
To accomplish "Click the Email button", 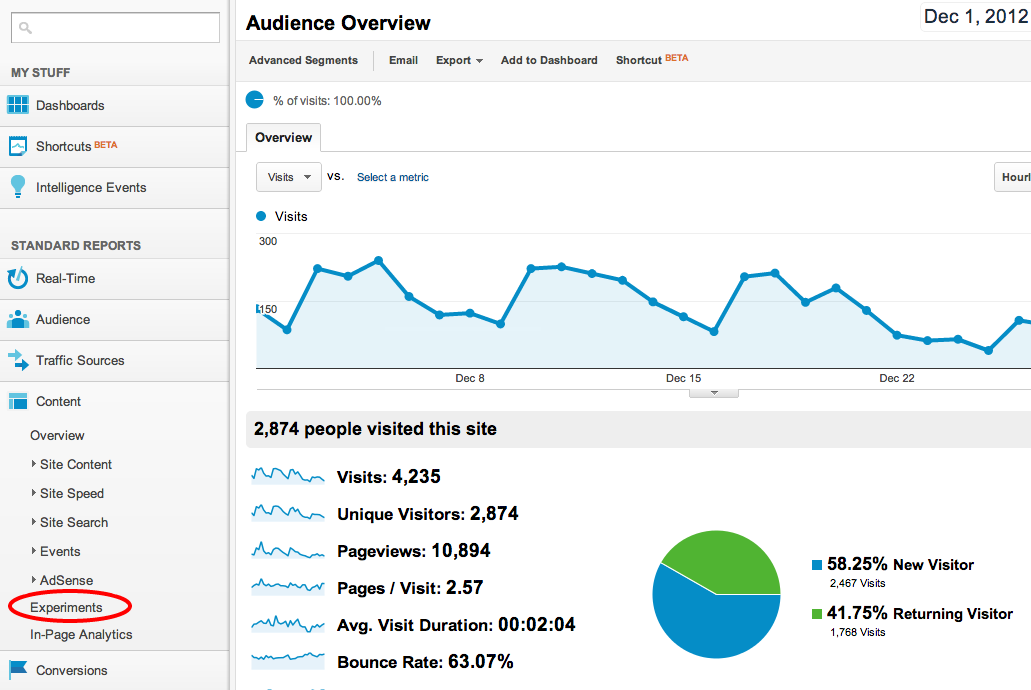I will (x=403, y=60).
